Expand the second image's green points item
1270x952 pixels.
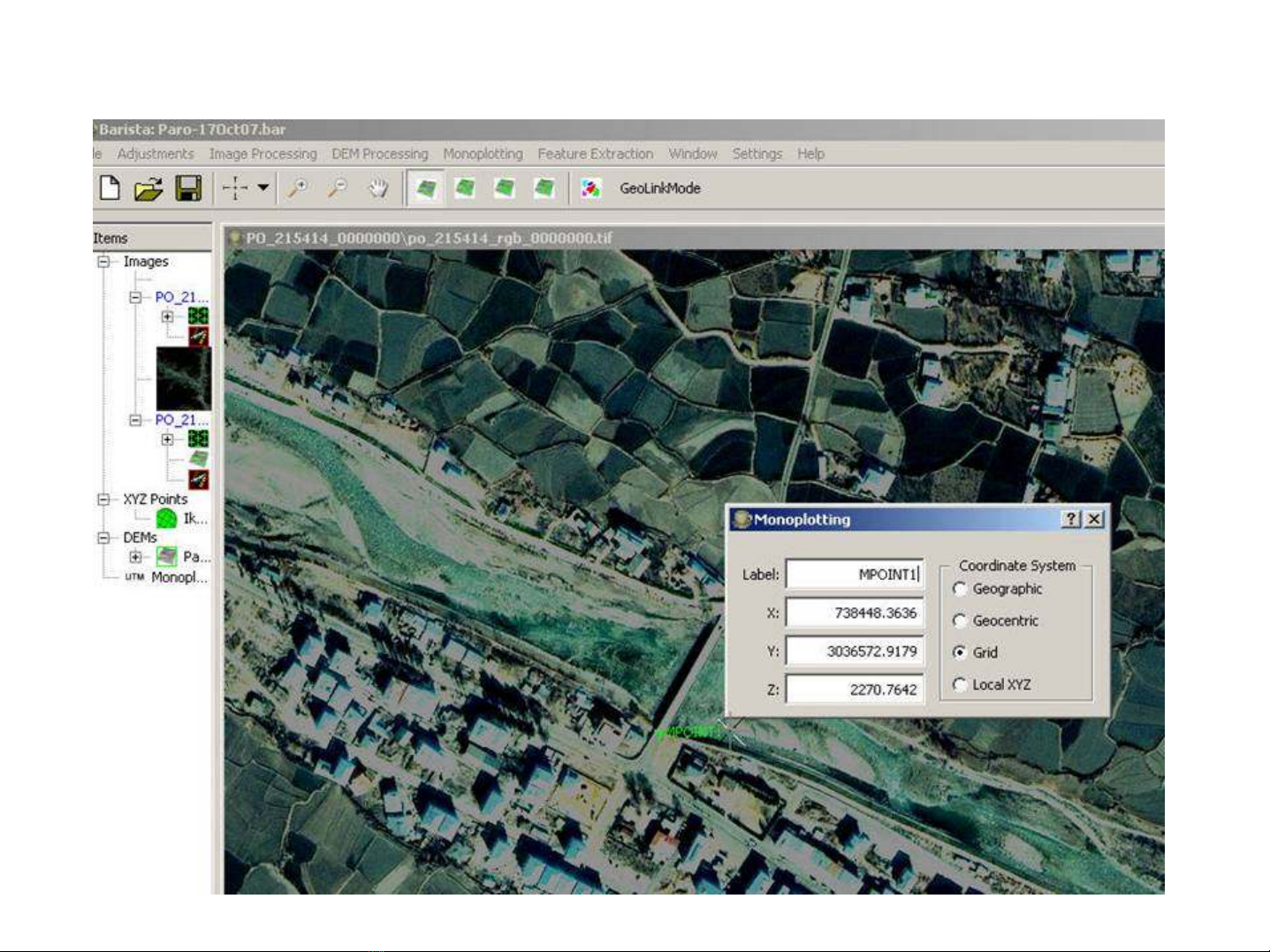[x=167, y=439]
